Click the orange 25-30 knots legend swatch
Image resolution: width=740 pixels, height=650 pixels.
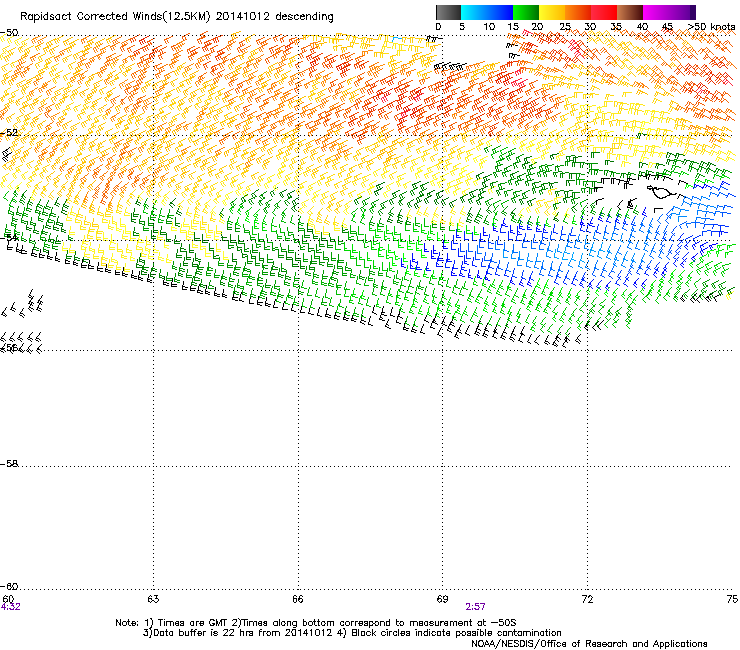[578, 12]
